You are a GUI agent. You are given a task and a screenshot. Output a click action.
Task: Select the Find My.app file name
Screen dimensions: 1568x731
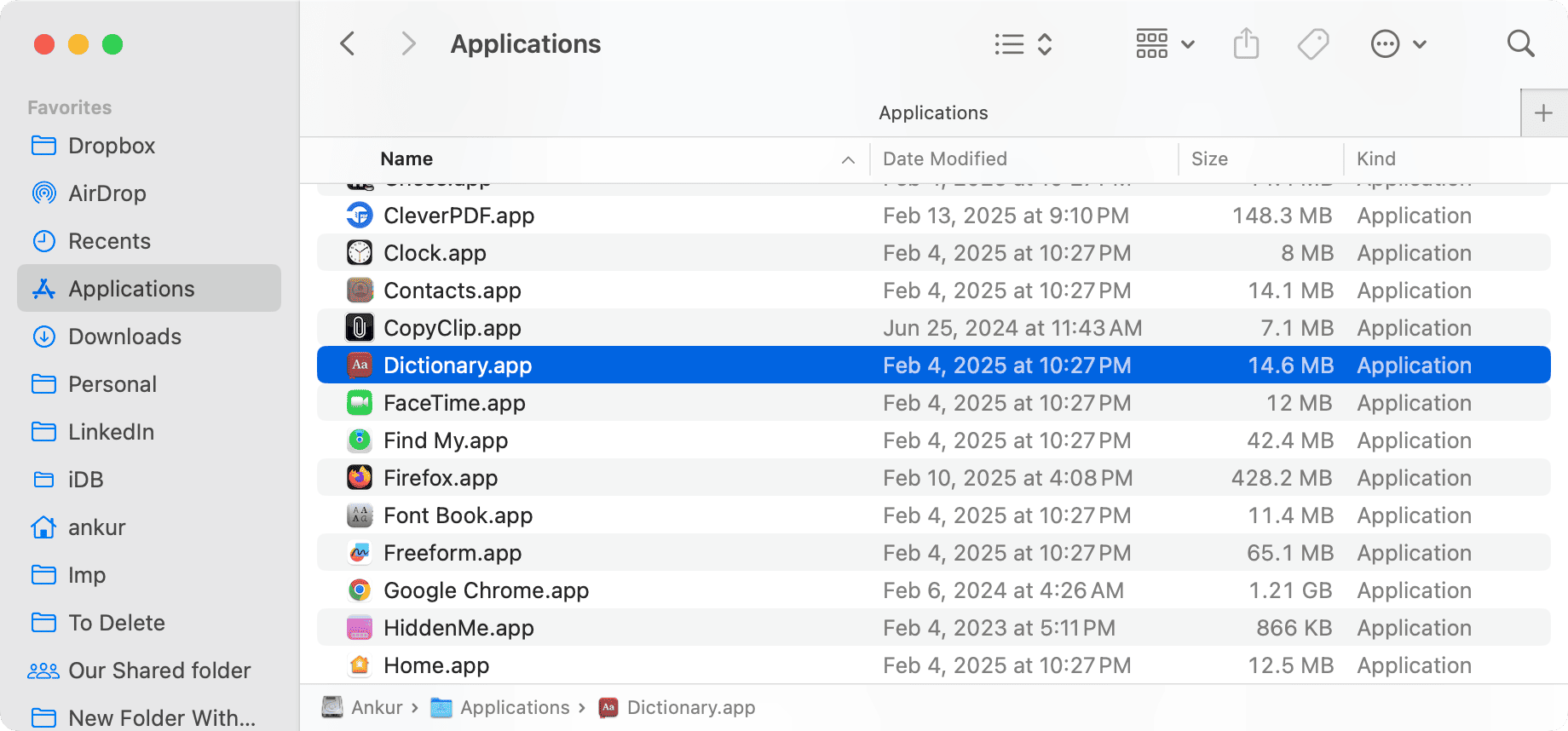(x=446, y=440)
